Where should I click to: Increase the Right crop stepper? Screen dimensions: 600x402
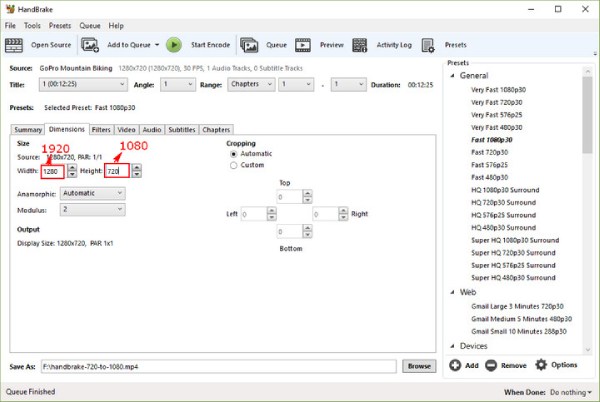[x=343, y=211]
